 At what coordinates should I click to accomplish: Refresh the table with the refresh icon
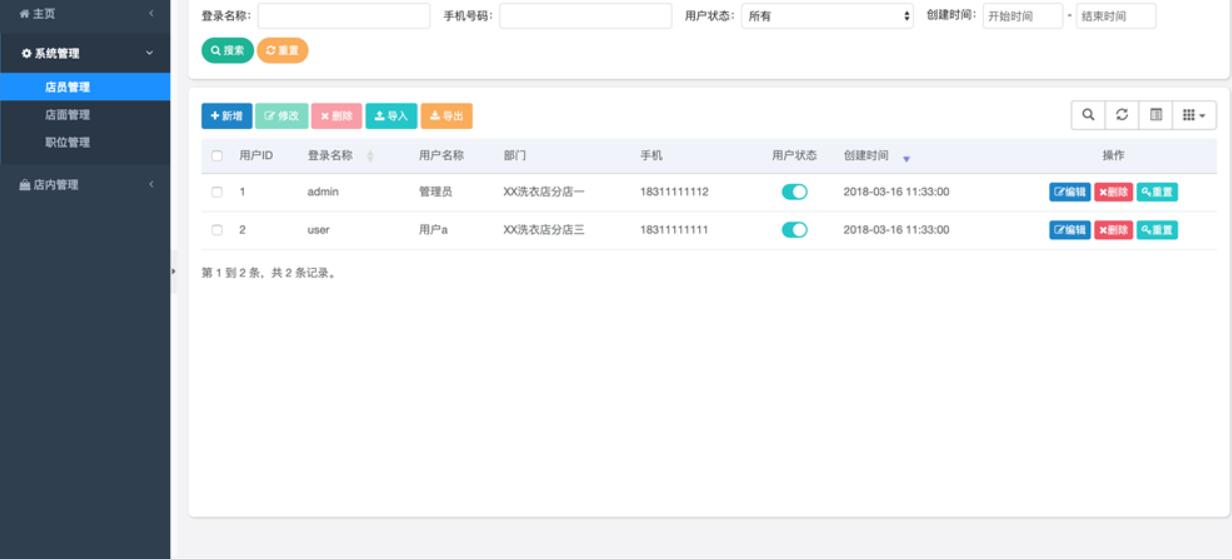(1122, 115)
